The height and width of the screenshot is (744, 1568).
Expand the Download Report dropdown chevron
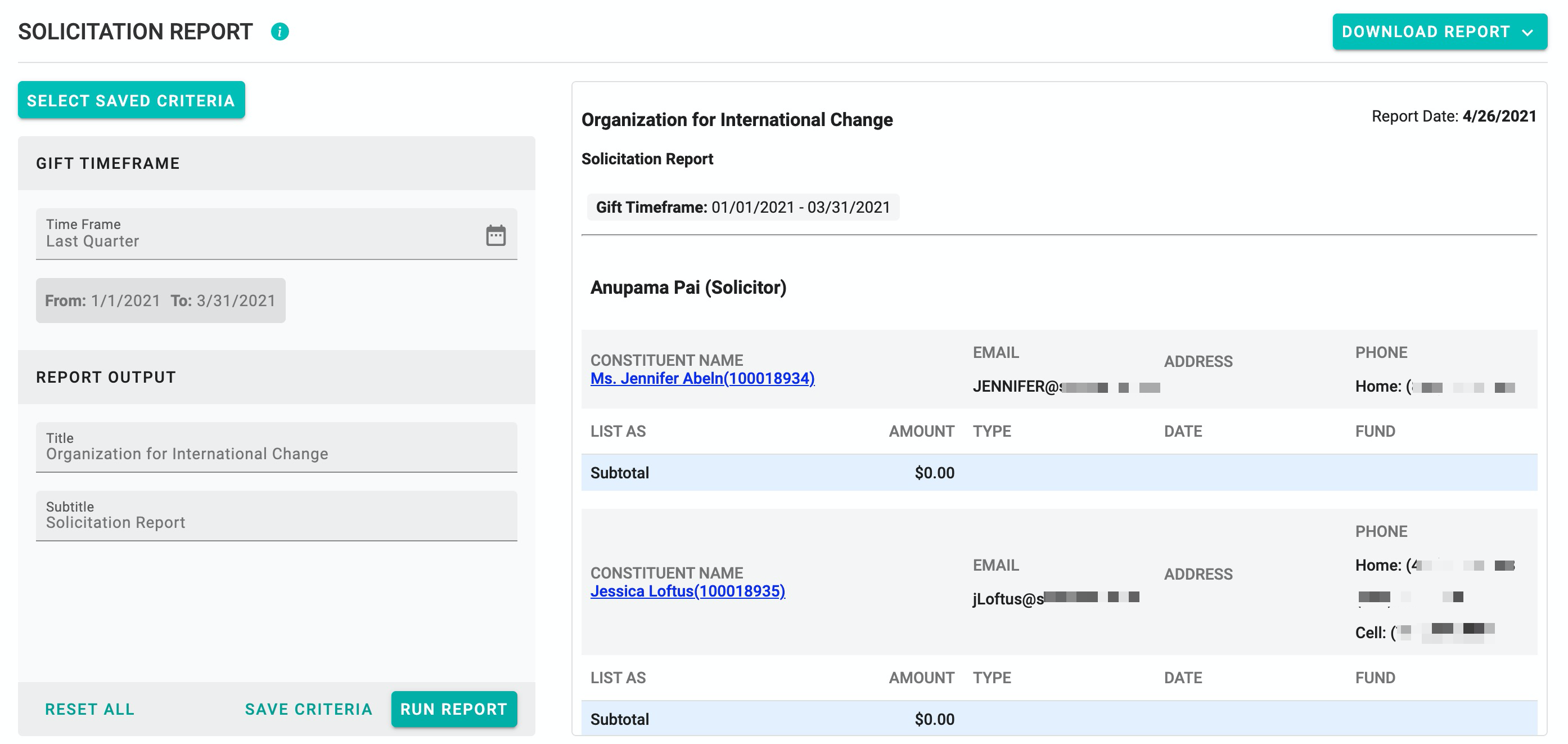1527,32
